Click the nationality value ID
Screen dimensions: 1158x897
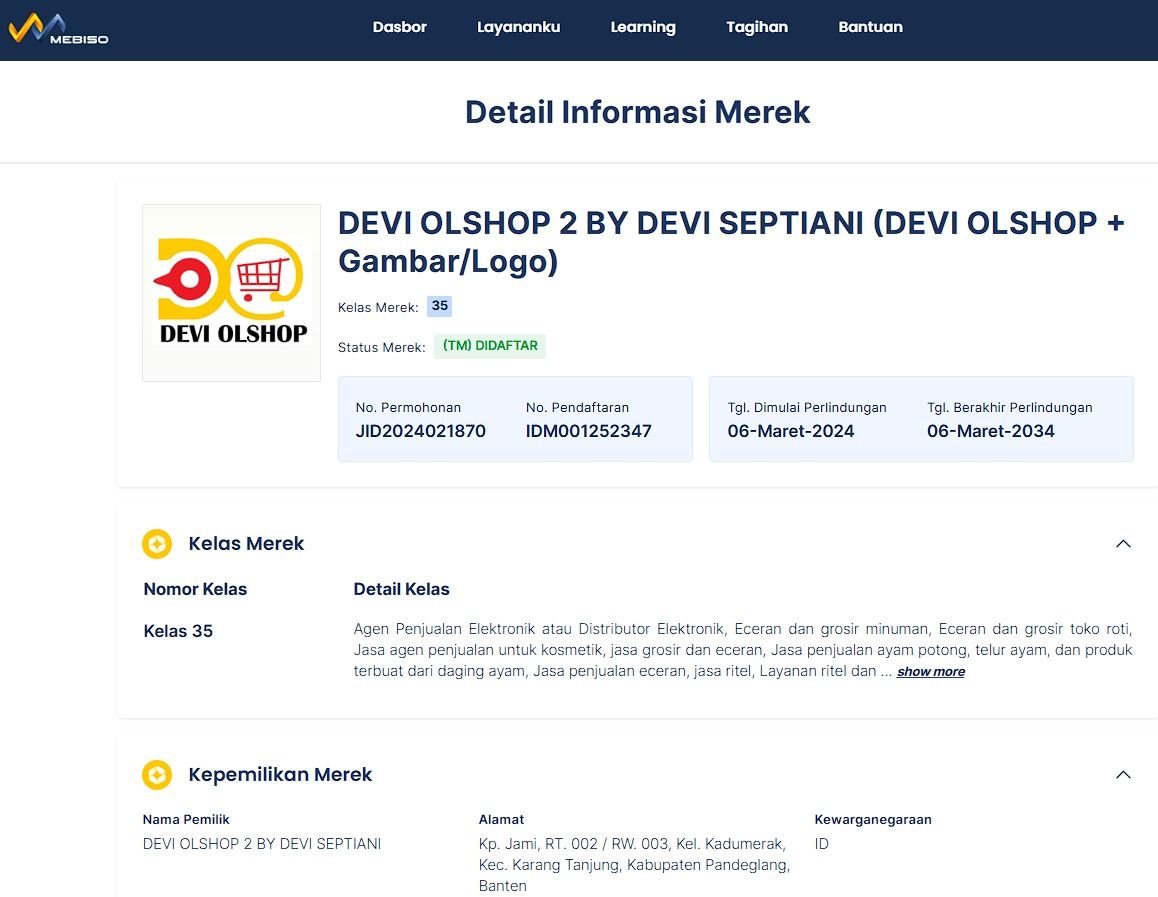click(x=821, y=844)
